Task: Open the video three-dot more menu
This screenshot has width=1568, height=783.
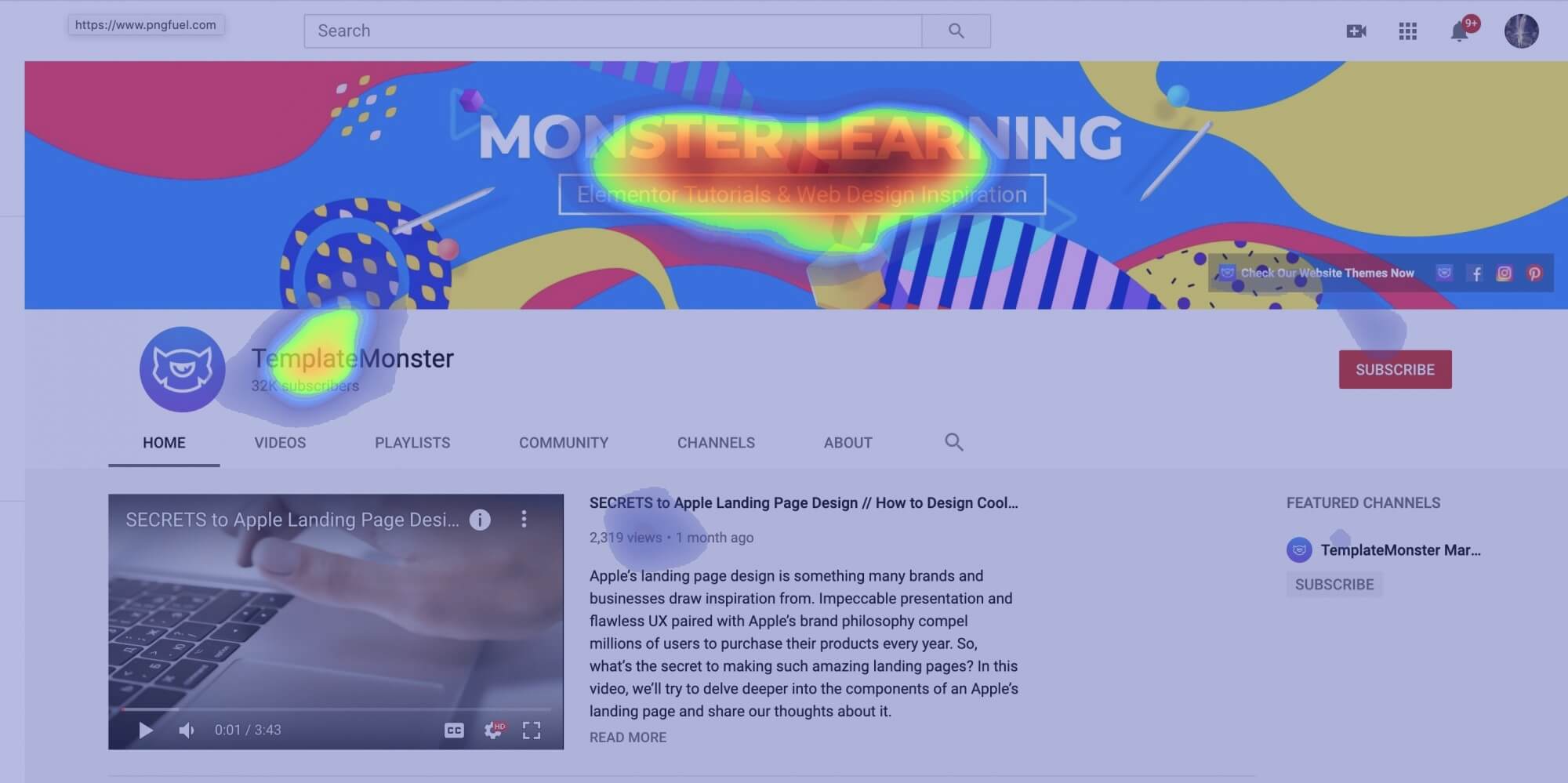Action: point(524,519)
